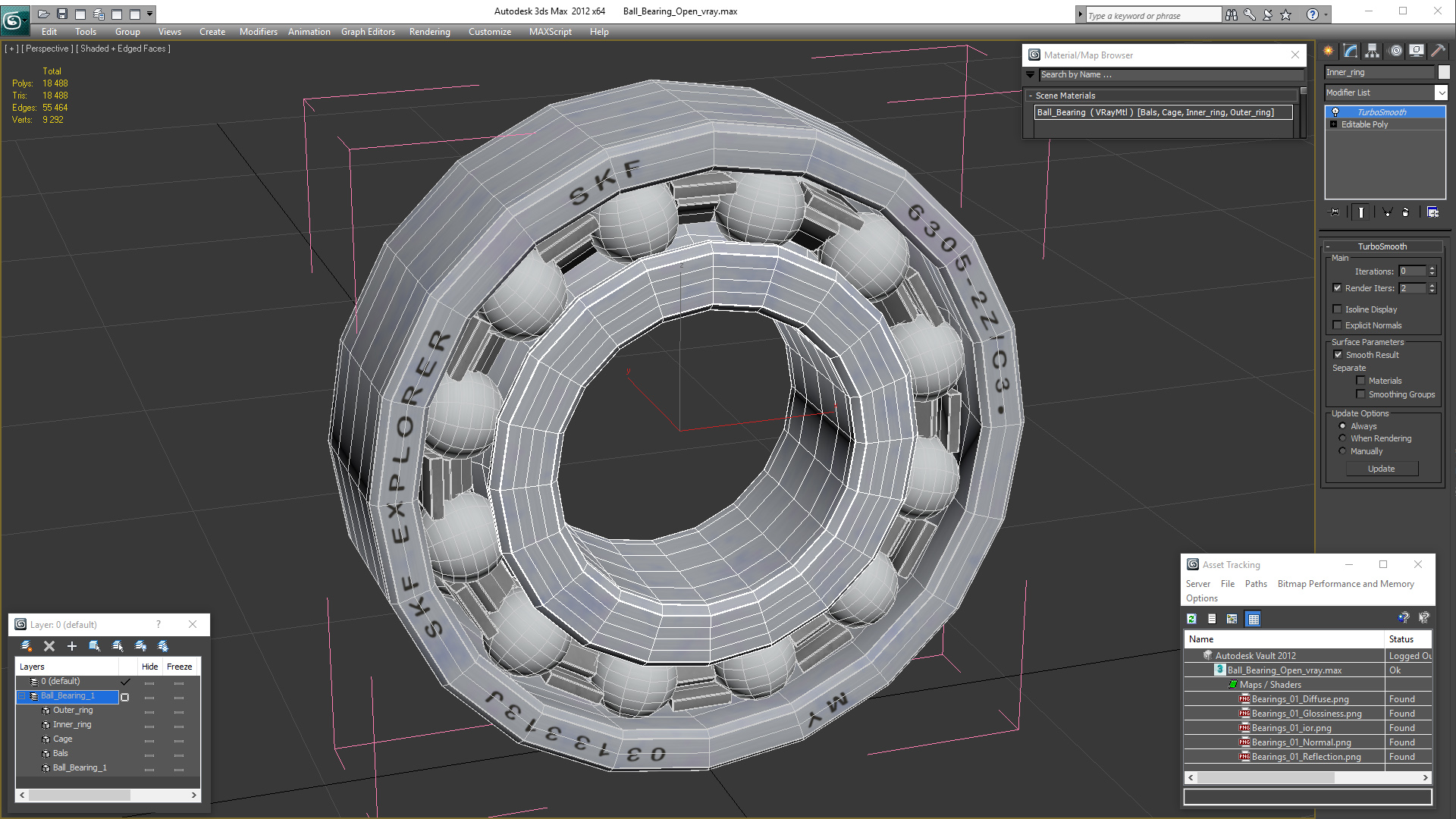Enable Isoline Display checkbox

tap(1338, 309)
